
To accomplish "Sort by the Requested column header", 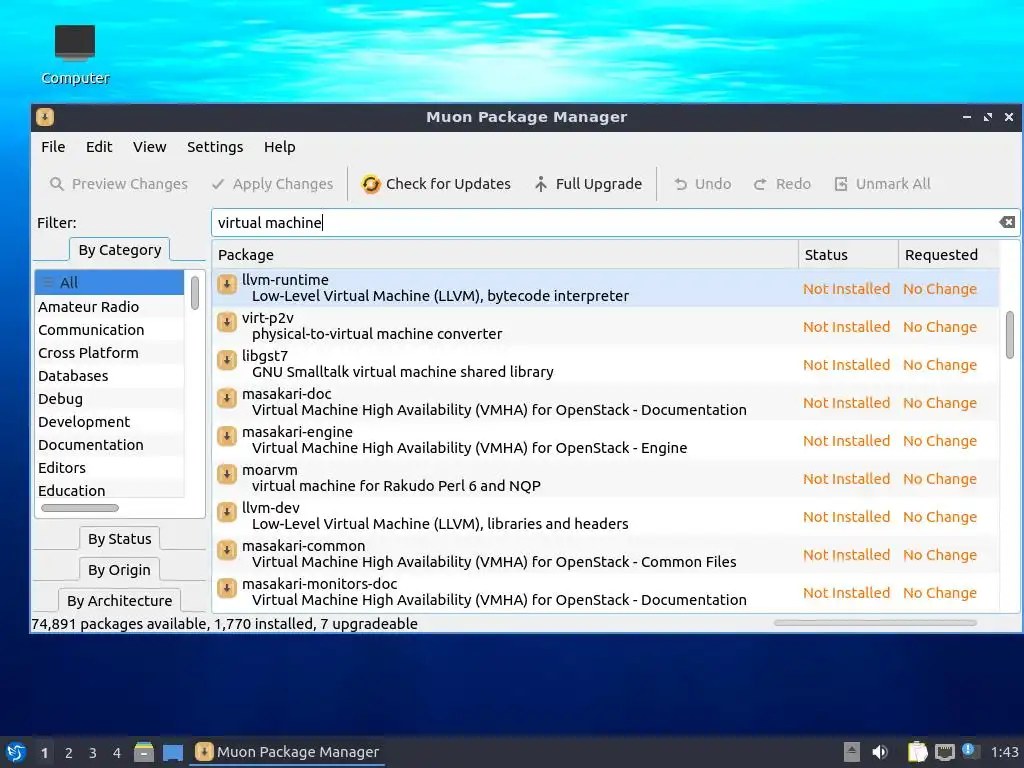I will pyautogui.click(x=948, y=255).
